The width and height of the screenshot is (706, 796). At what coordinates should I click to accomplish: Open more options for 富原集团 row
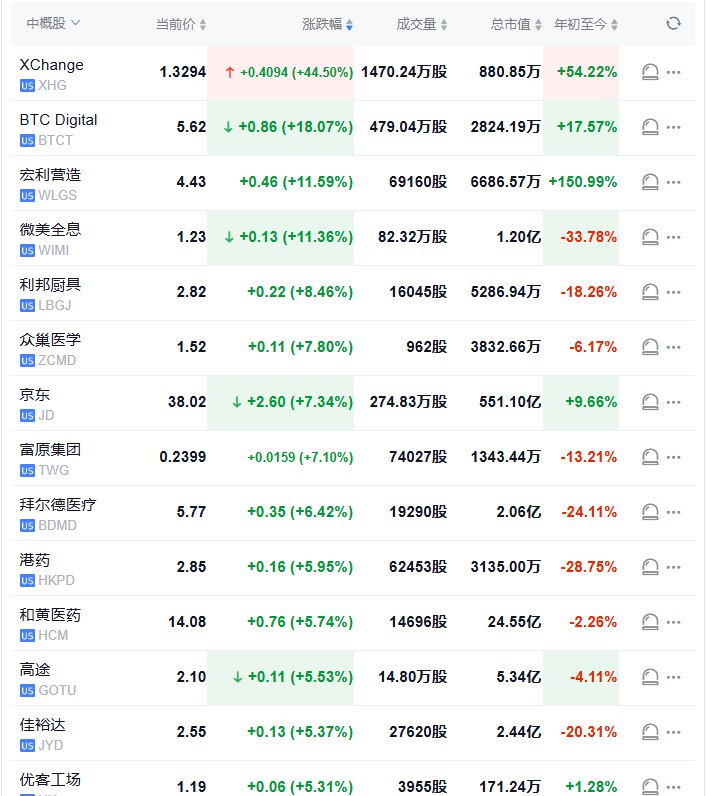click(674, 457)
